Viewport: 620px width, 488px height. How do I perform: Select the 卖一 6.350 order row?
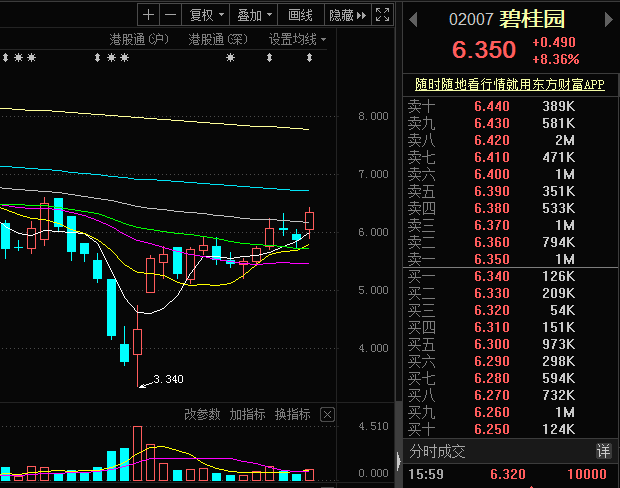[510, 259]
